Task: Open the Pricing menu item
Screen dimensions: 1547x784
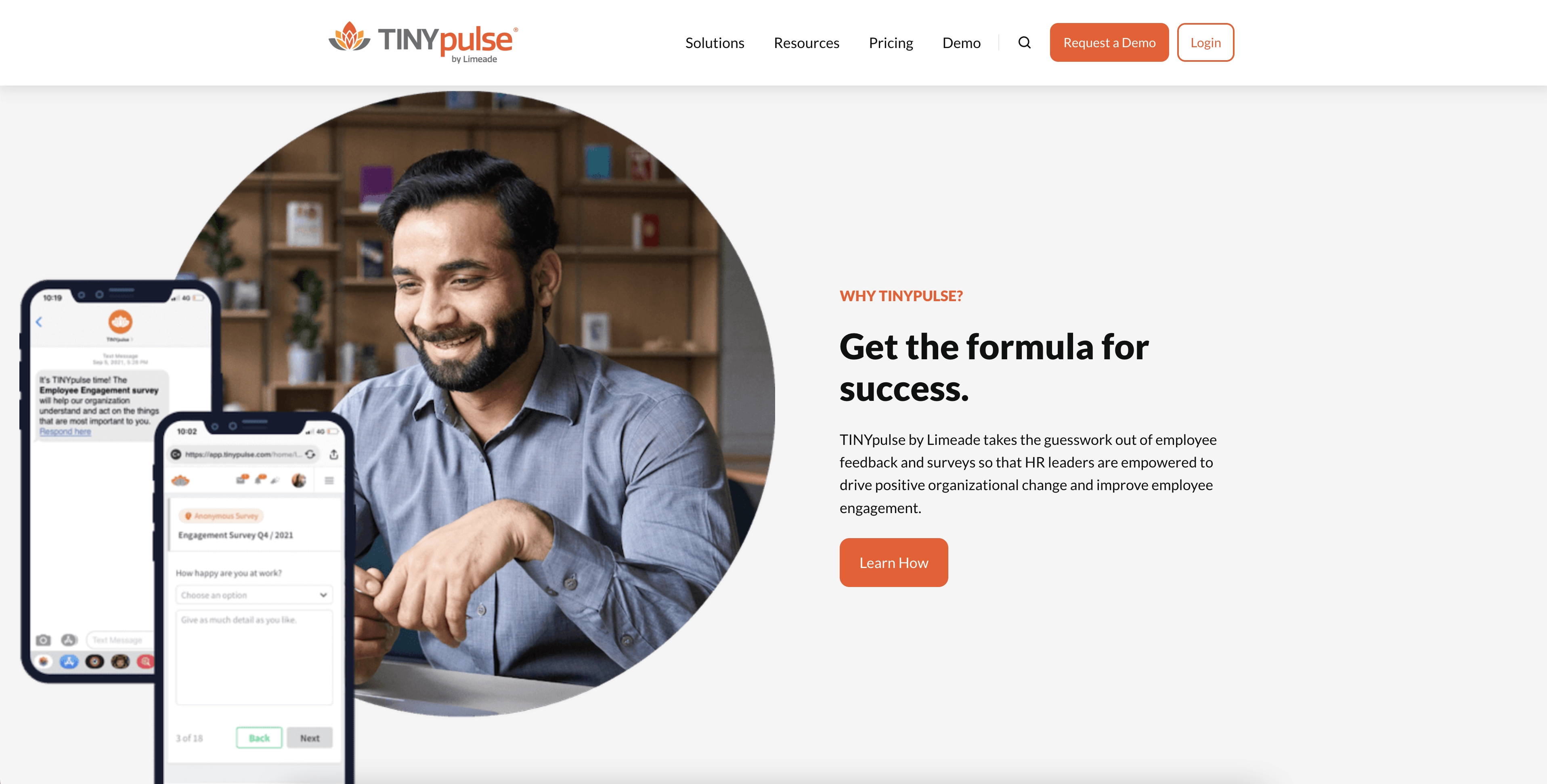Action: coord(891,42)
